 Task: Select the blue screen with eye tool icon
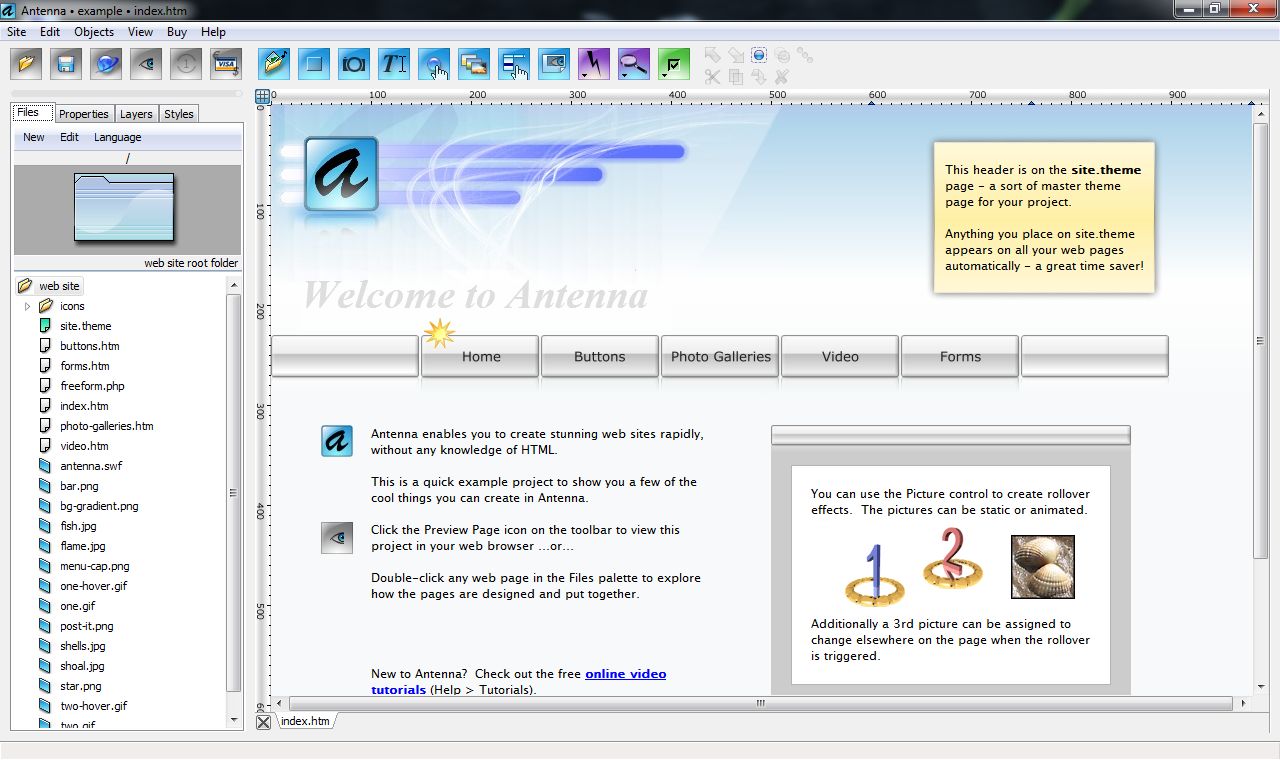pos(554,64)
